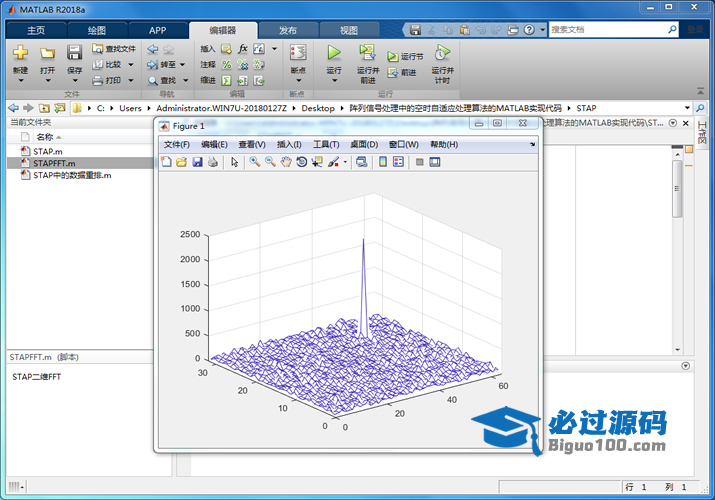Collapse the ribbon with the small arrow
This screenshot has width=715, height=500.
click(700, 91)
